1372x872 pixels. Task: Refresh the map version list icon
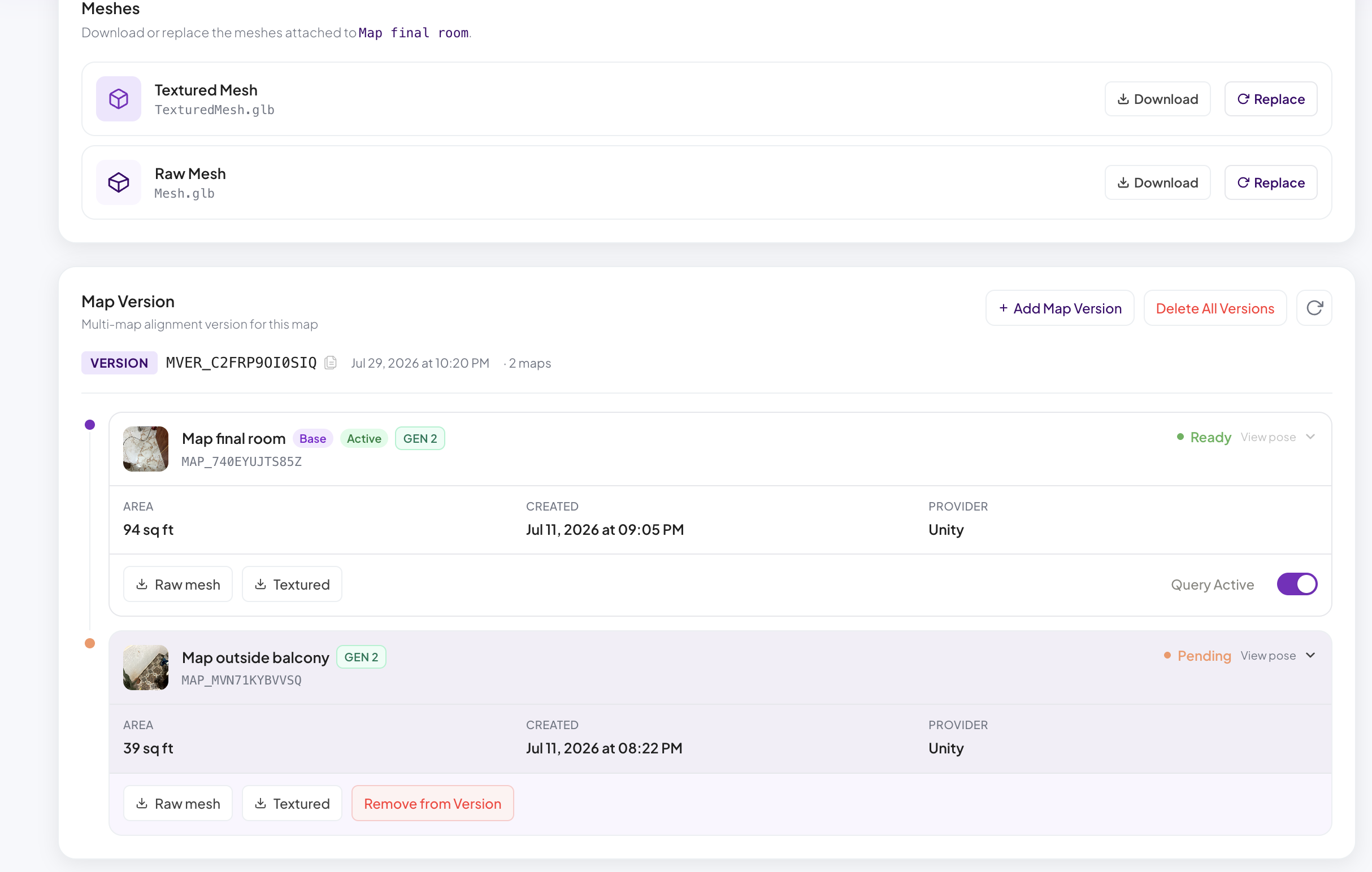click(1314, 308)
